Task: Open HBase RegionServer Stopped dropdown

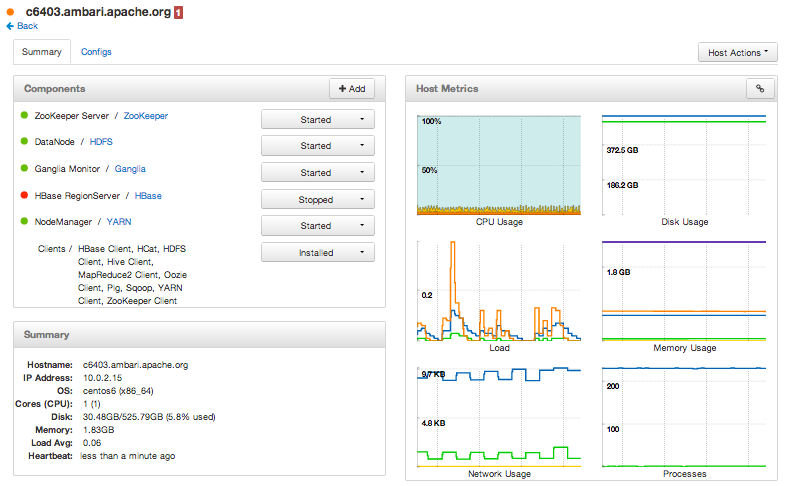Action: pos(317,199)
